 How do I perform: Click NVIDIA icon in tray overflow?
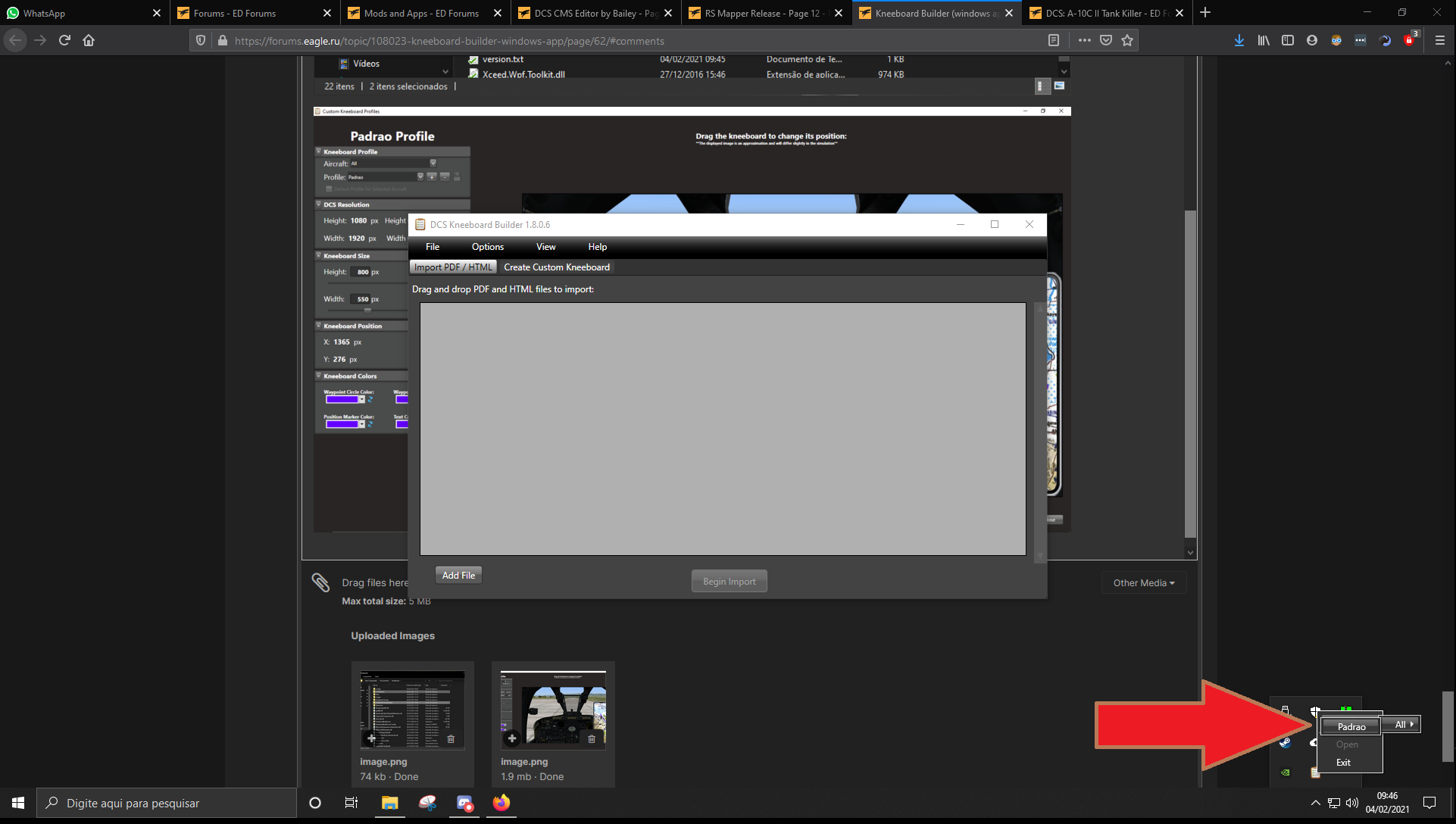point(1286,772)
